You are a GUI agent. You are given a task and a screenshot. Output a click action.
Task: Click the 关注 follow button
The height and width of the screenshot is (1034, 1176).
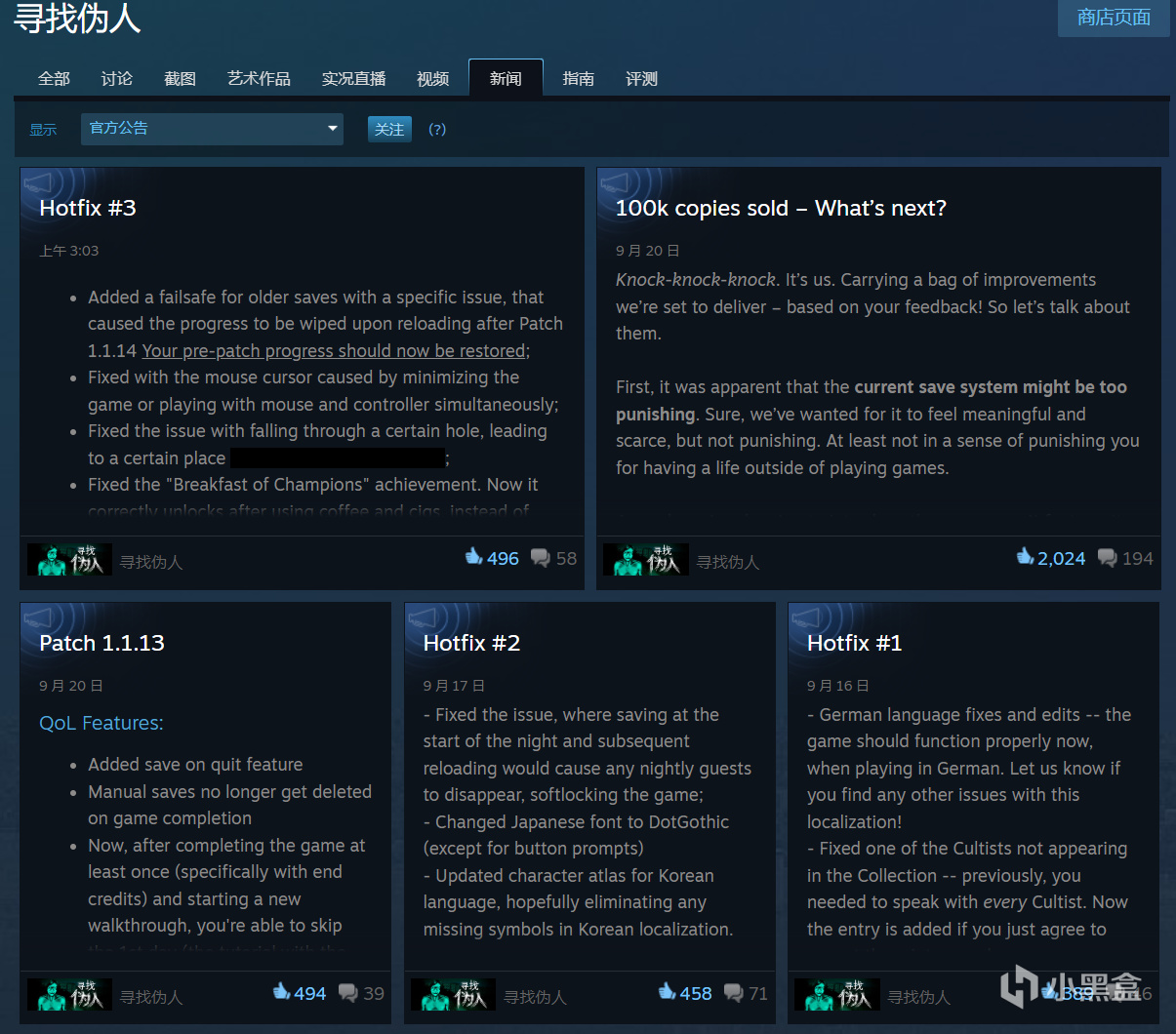[389, 129]
